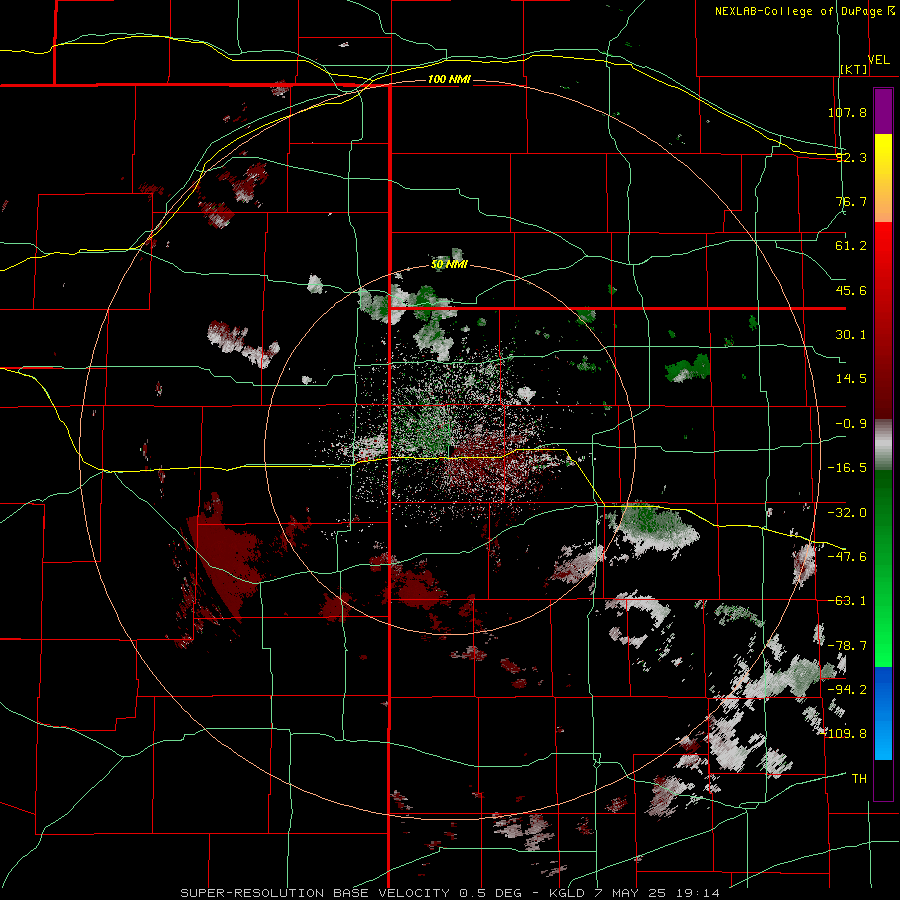Select the -0.9 velocity scale value

click(851, 424)
